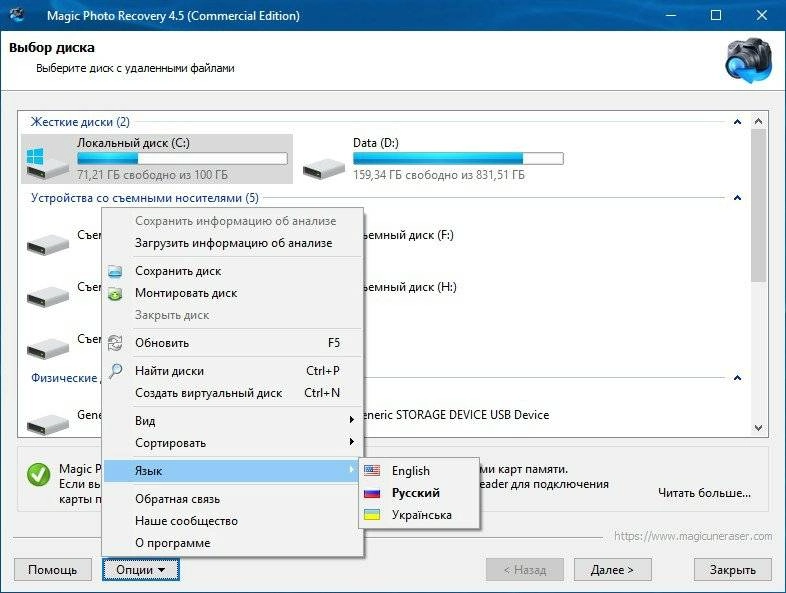Open the Сортировать submenu
The height and width of the screenshot is (593, 786).
233,443
